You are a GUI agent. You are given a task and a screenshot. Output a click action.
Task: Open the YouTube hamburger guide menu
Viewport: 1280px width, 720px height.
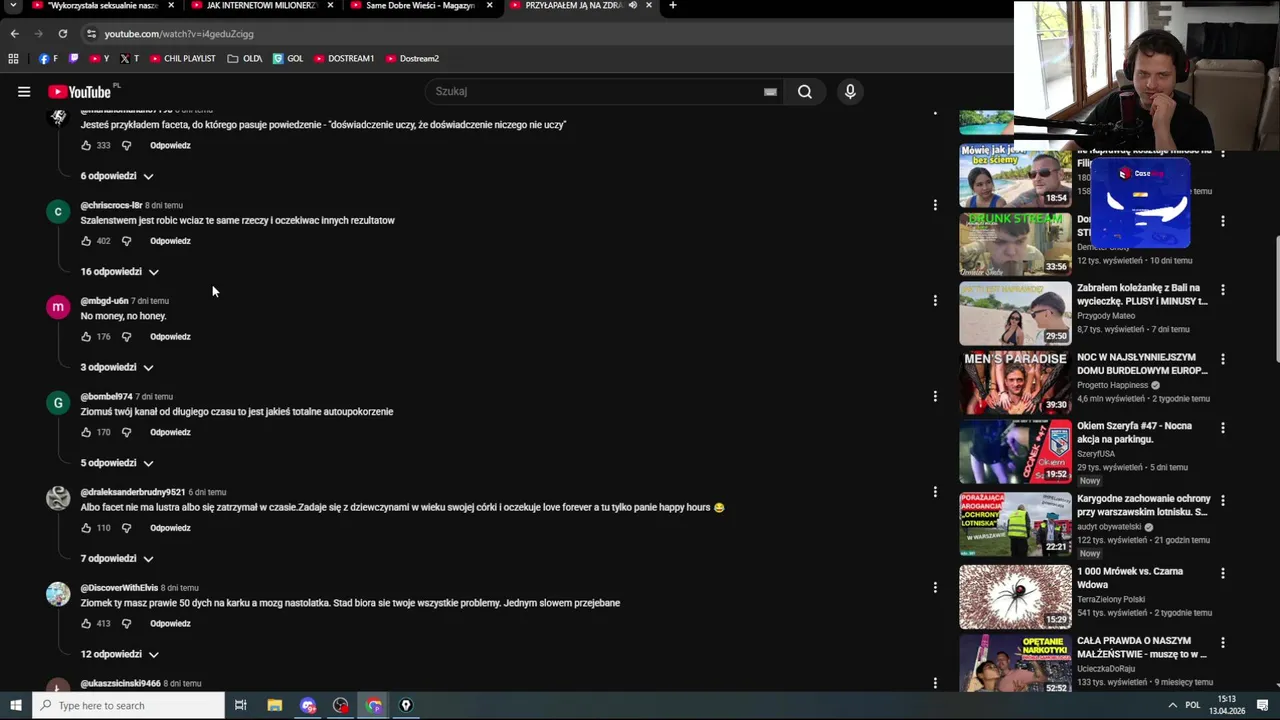[x=24, y=92]
